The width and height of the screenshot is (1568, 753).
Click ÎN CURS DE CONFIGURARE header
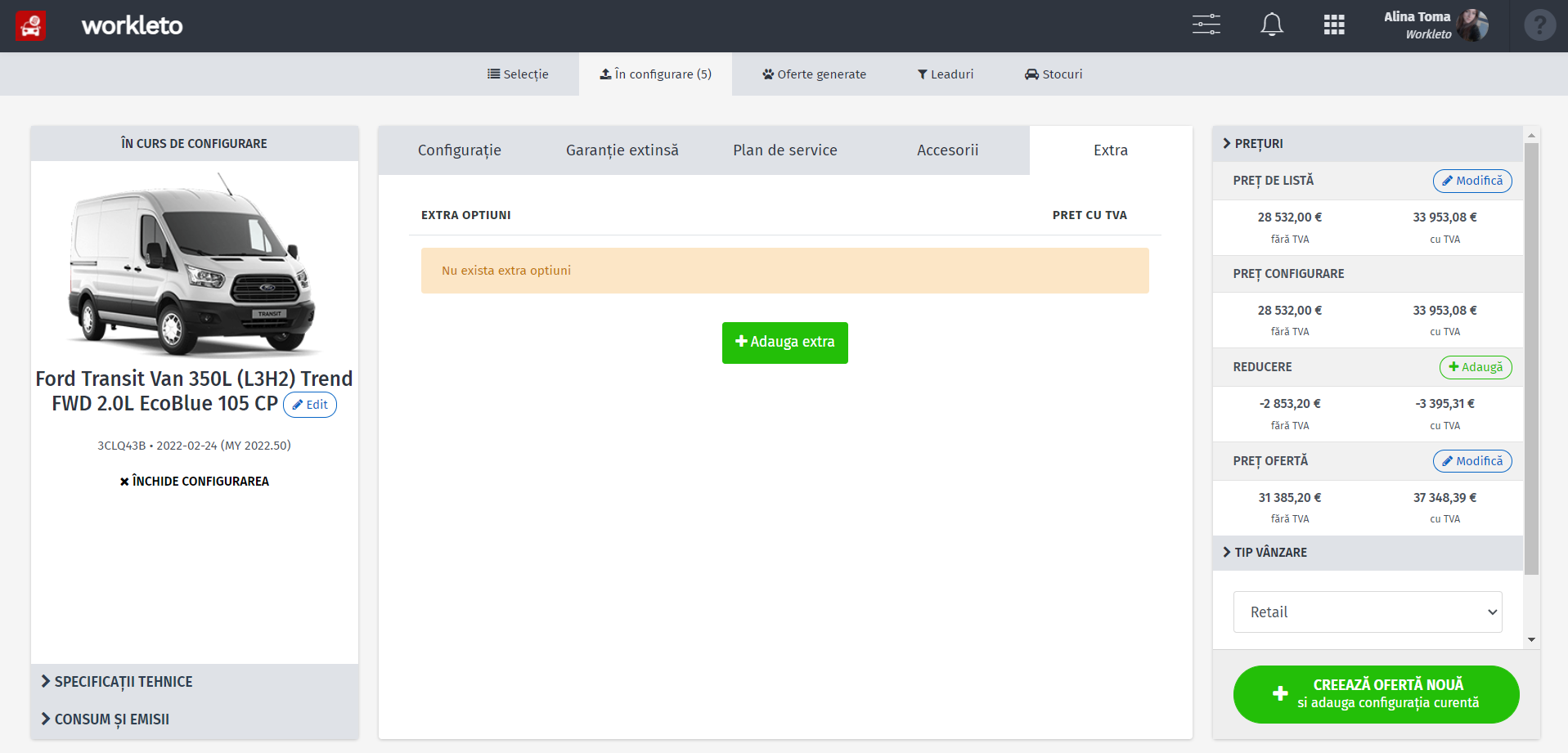click(195, 144)
